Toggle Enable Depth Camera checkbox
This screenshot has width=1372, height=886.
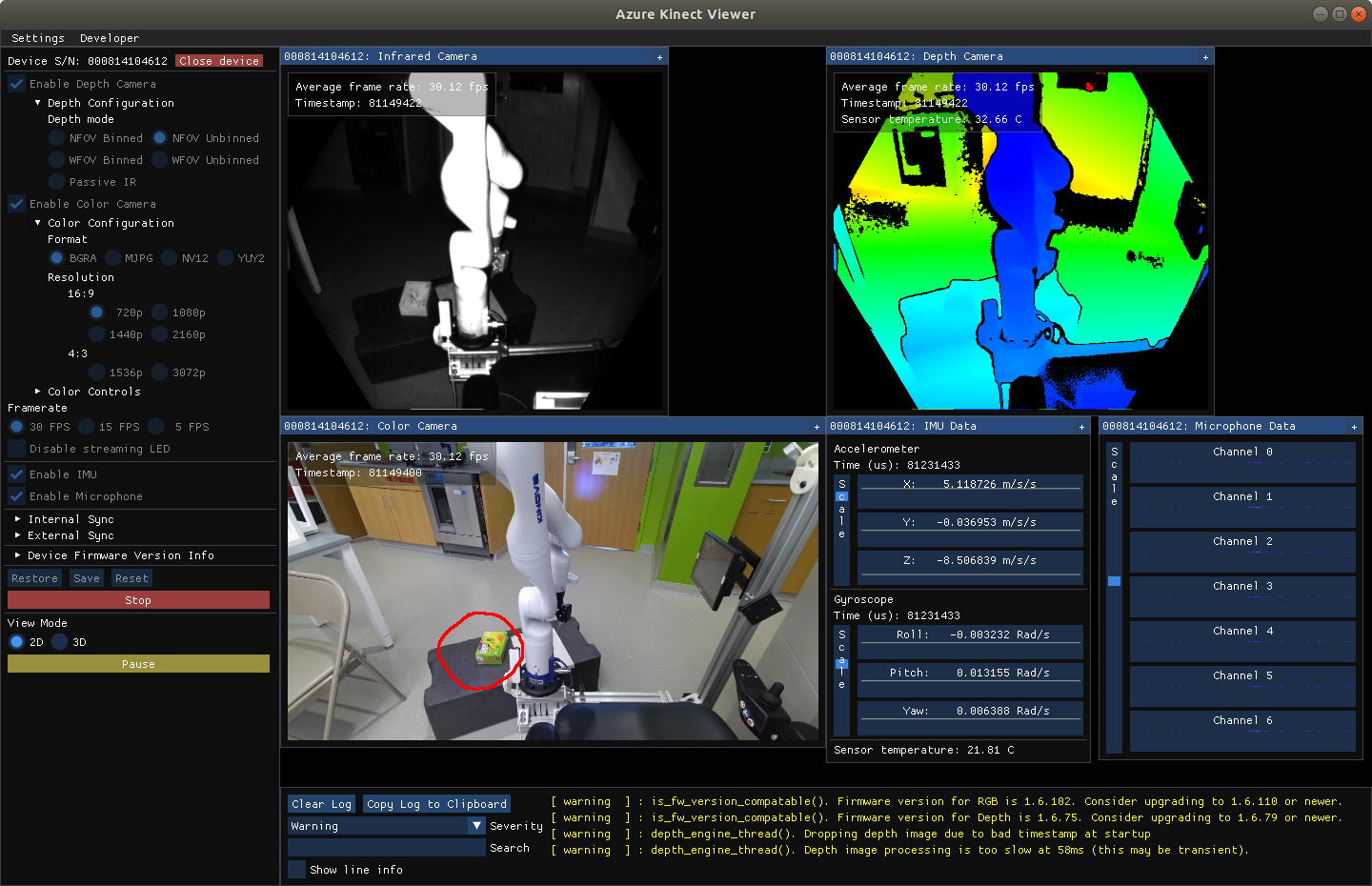[16, 84]
